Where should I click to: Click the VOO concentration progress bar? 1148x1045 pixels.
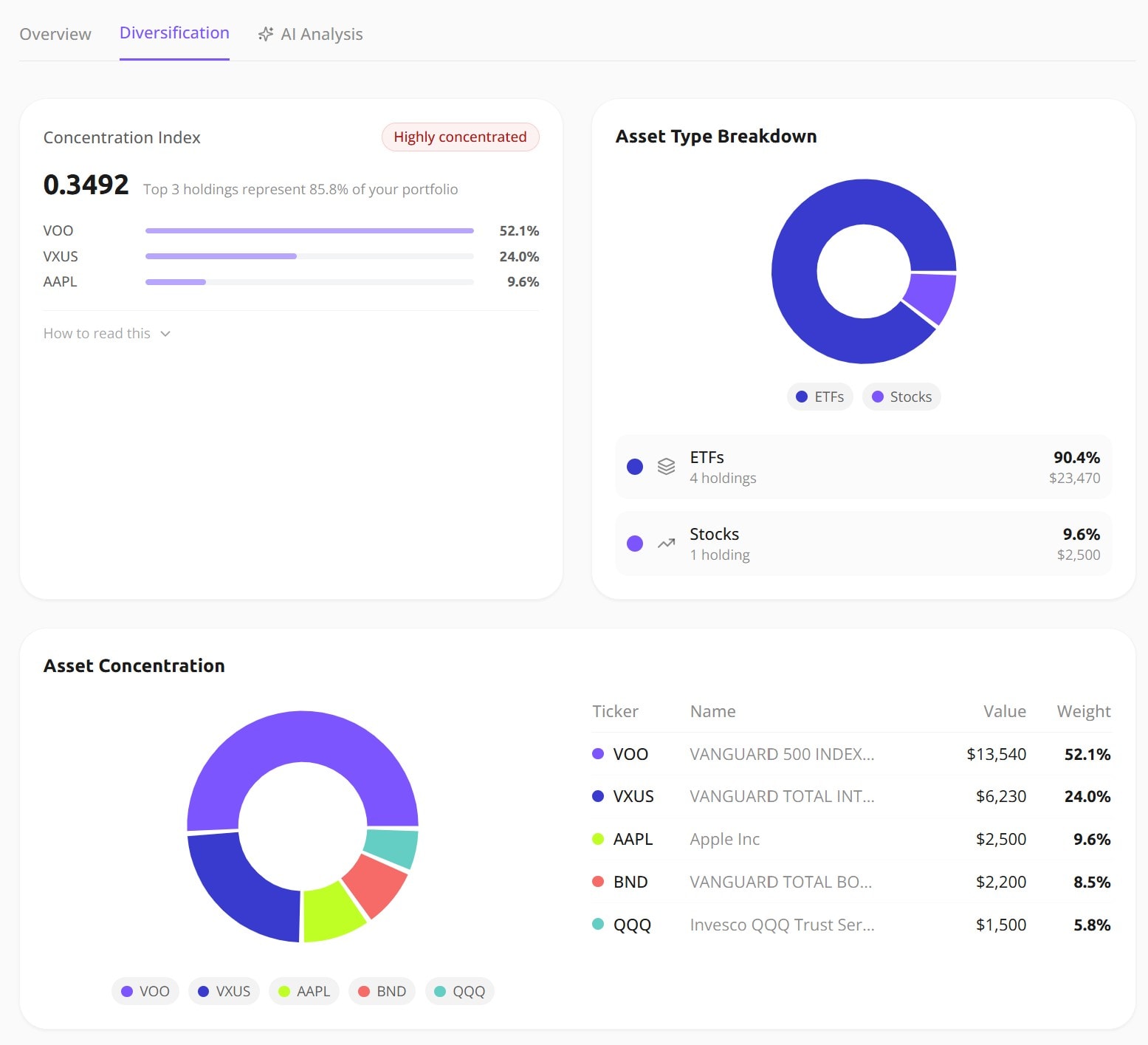click(x=309, y=230)
